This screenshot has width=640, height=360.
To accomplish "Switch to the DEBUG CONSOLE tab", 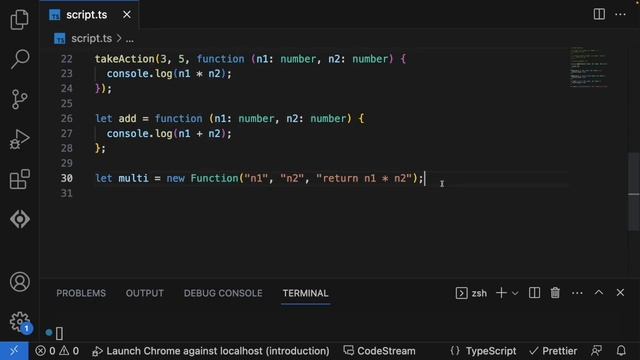I will click(x=223, y=293).
